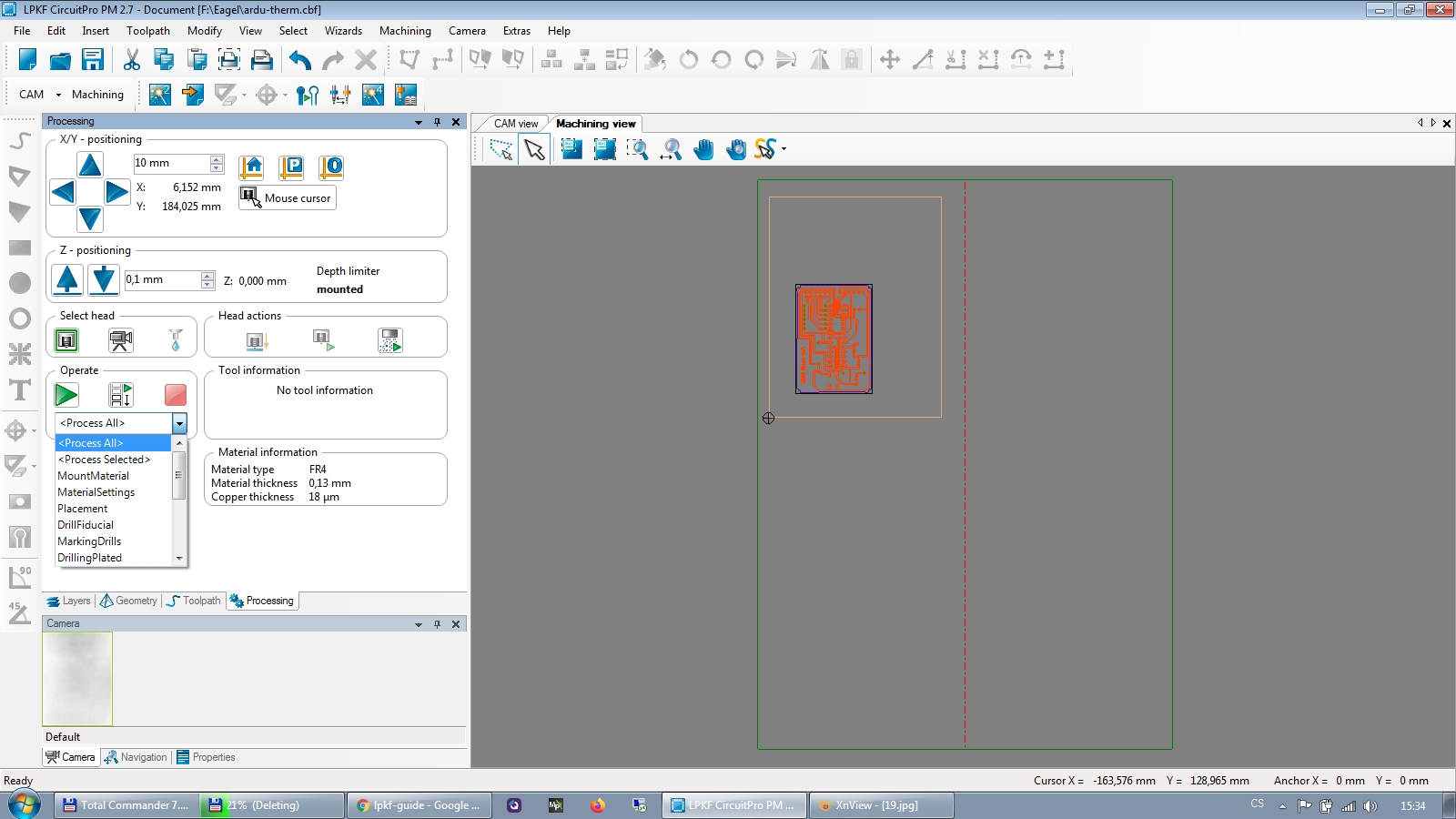
Task: Move head up with Y+ arrow
Action: (89, 165)
